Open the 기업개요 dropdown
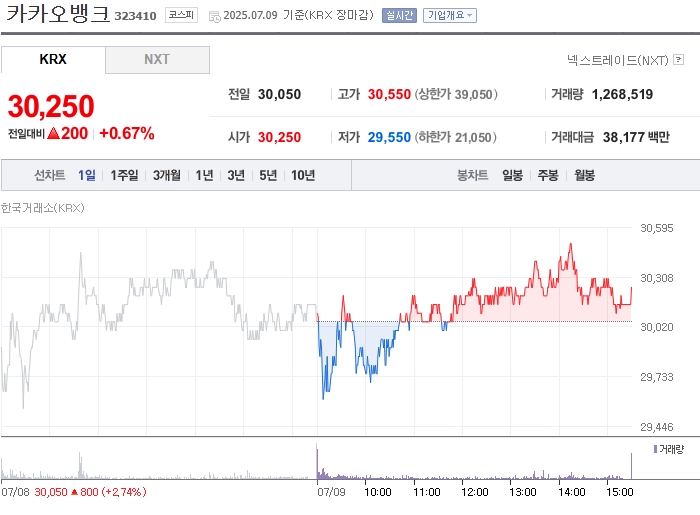This screenshot has width=700, height=515. [x=450, y=16]
